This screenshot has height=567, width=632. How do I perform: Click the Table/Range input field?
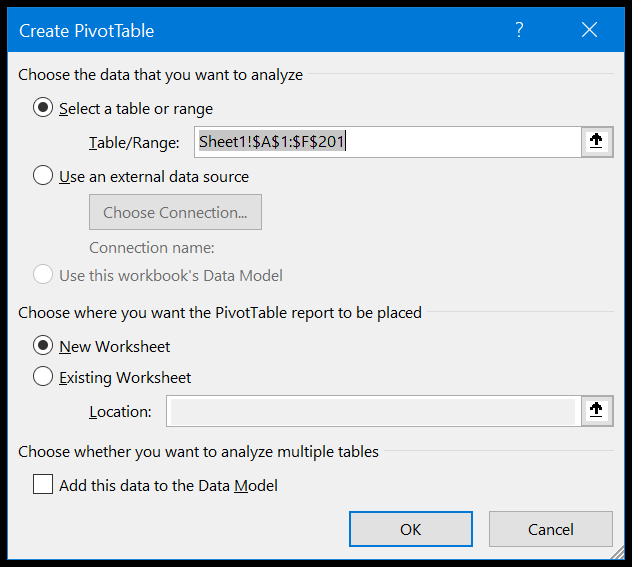click(387, 142)
